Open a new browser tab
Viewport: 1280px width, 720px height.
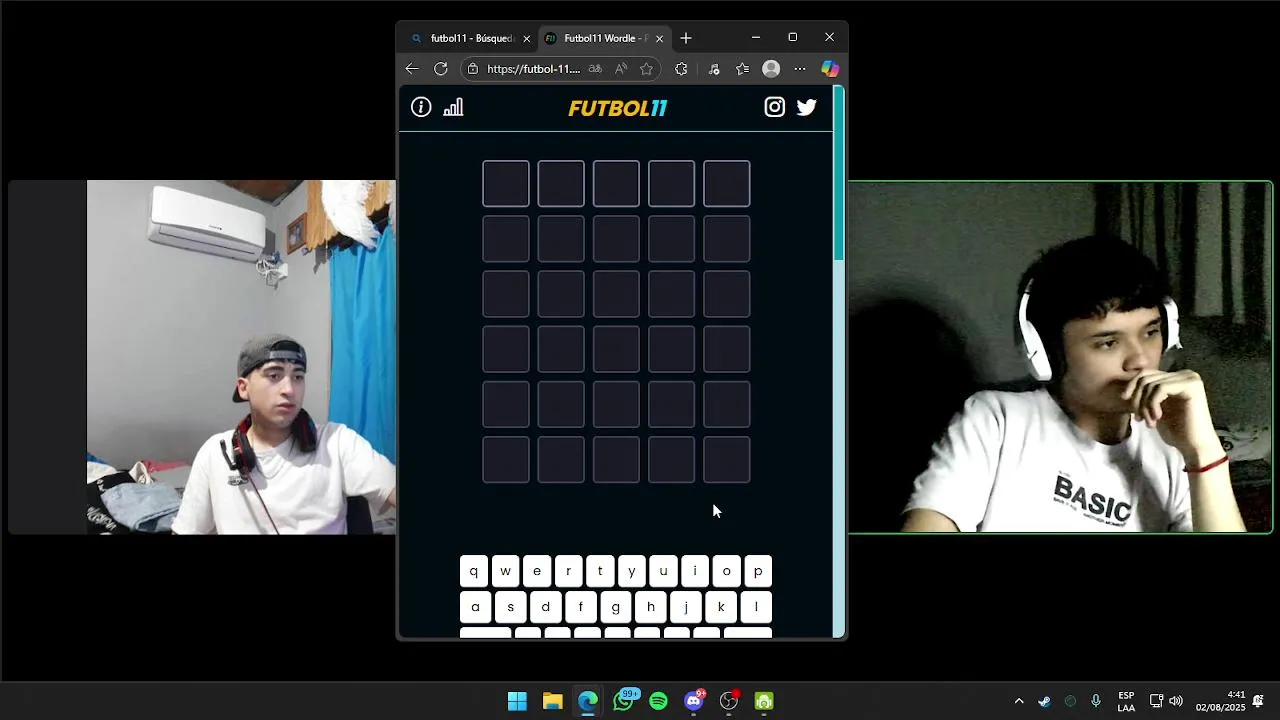pyautogui.click(x=686, y=38)
